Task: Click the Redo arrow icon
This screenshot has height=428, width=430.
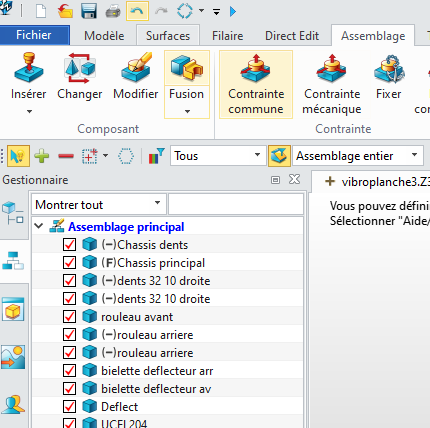Action: point(161,11)
